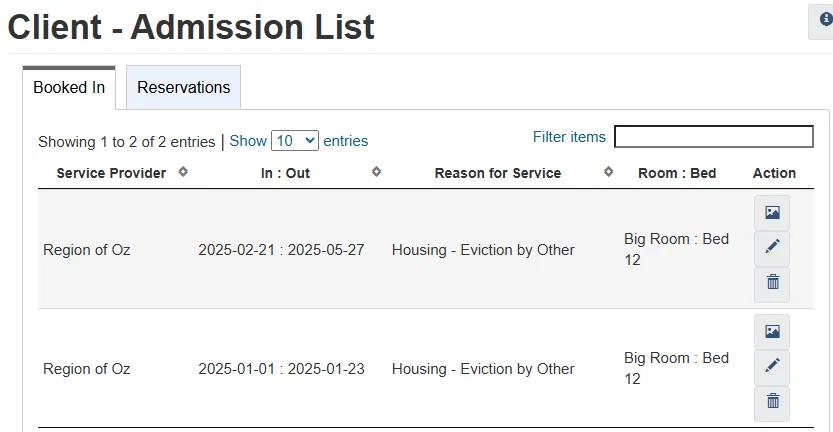833x432 pixels.
Task: Click the info icon at top right
Action: click(x=825, y=20)
